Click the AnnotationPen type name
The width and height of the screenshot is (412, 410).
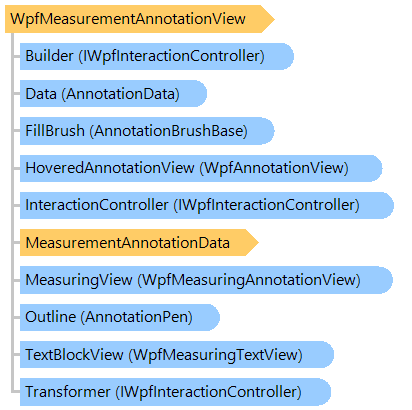(137, 317)
